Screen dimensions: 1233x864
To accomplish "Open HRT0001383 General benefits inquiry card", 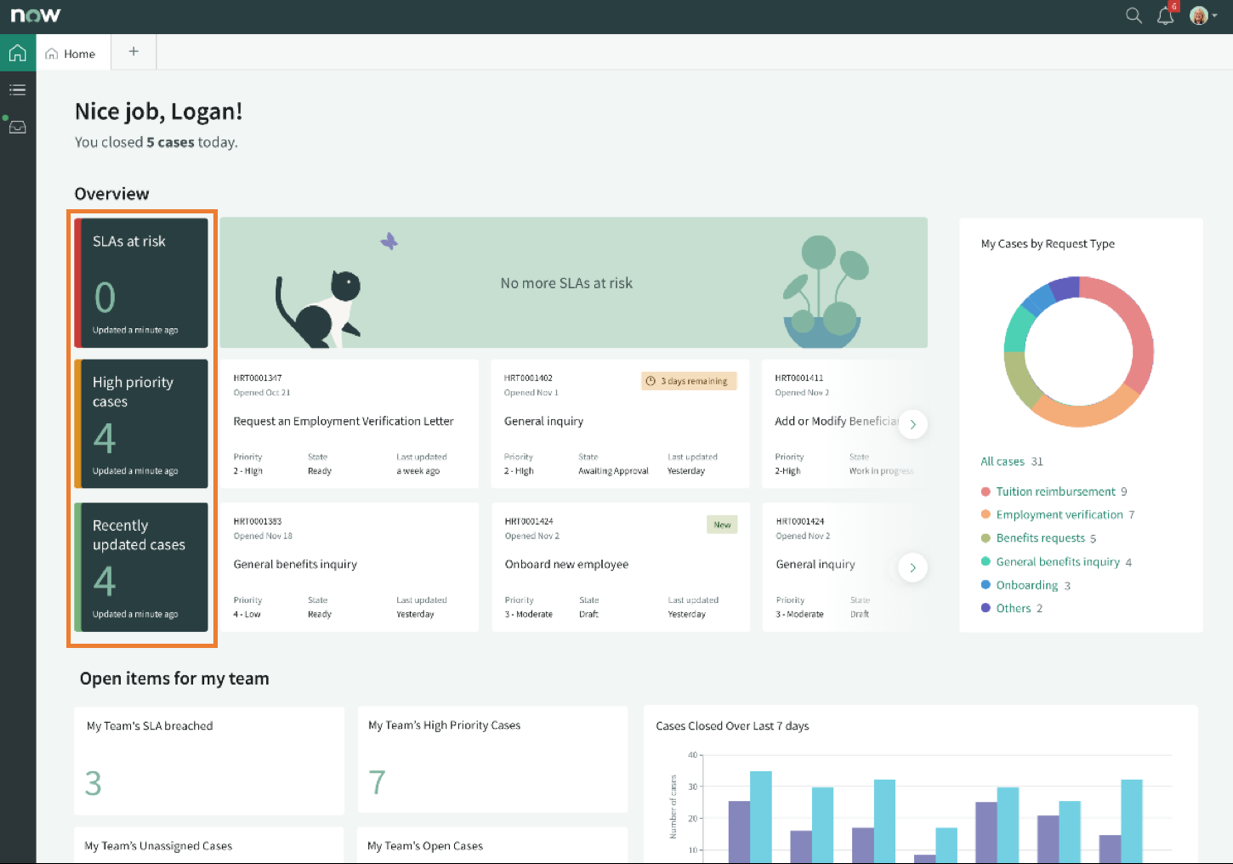I will [x=349, y=567].
